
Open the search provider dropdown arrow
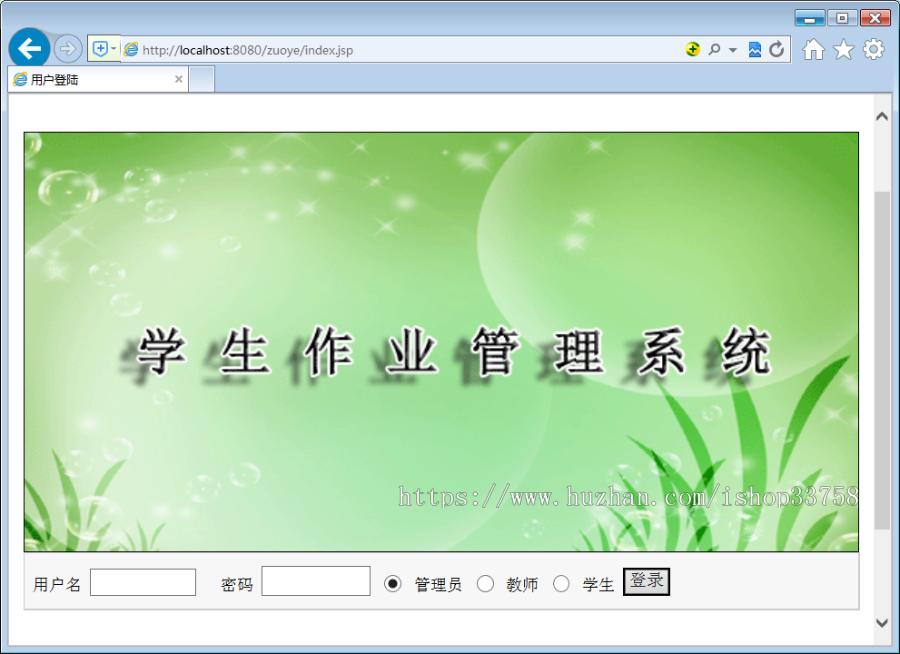(732, 49)
